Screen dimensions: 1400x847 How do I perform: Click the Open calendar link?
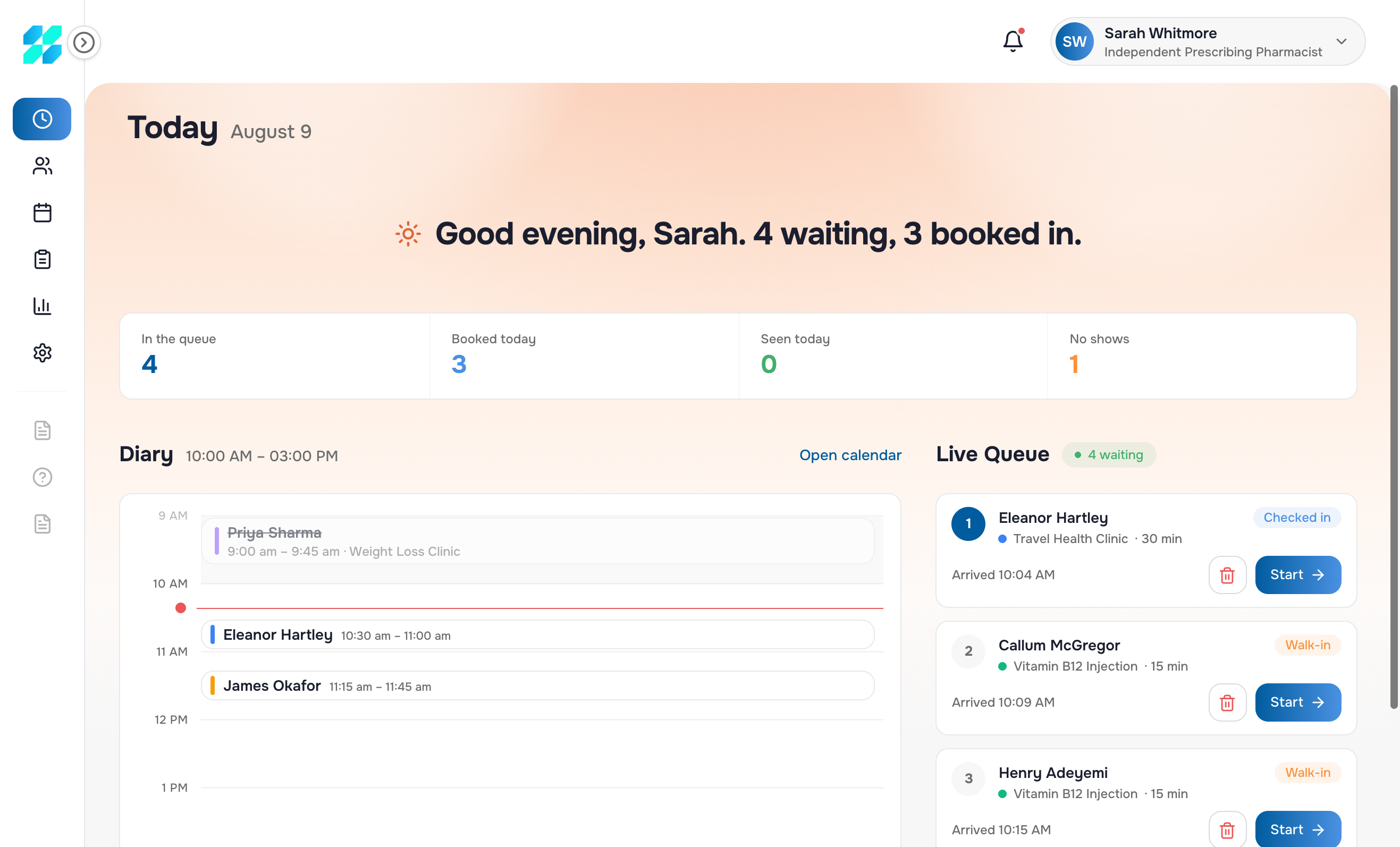point(850,455)
